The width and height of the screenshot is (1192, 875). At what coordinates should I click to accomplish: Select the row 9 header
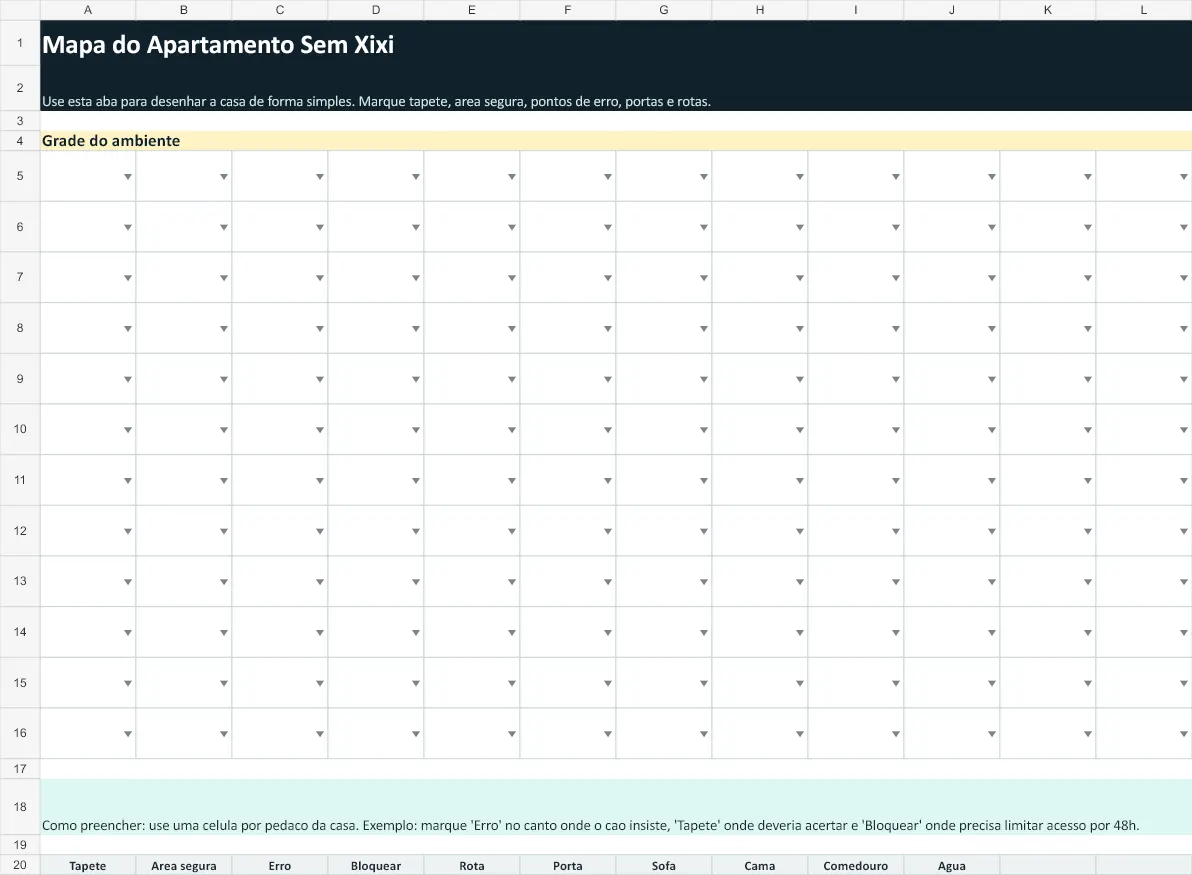[20, 379]
